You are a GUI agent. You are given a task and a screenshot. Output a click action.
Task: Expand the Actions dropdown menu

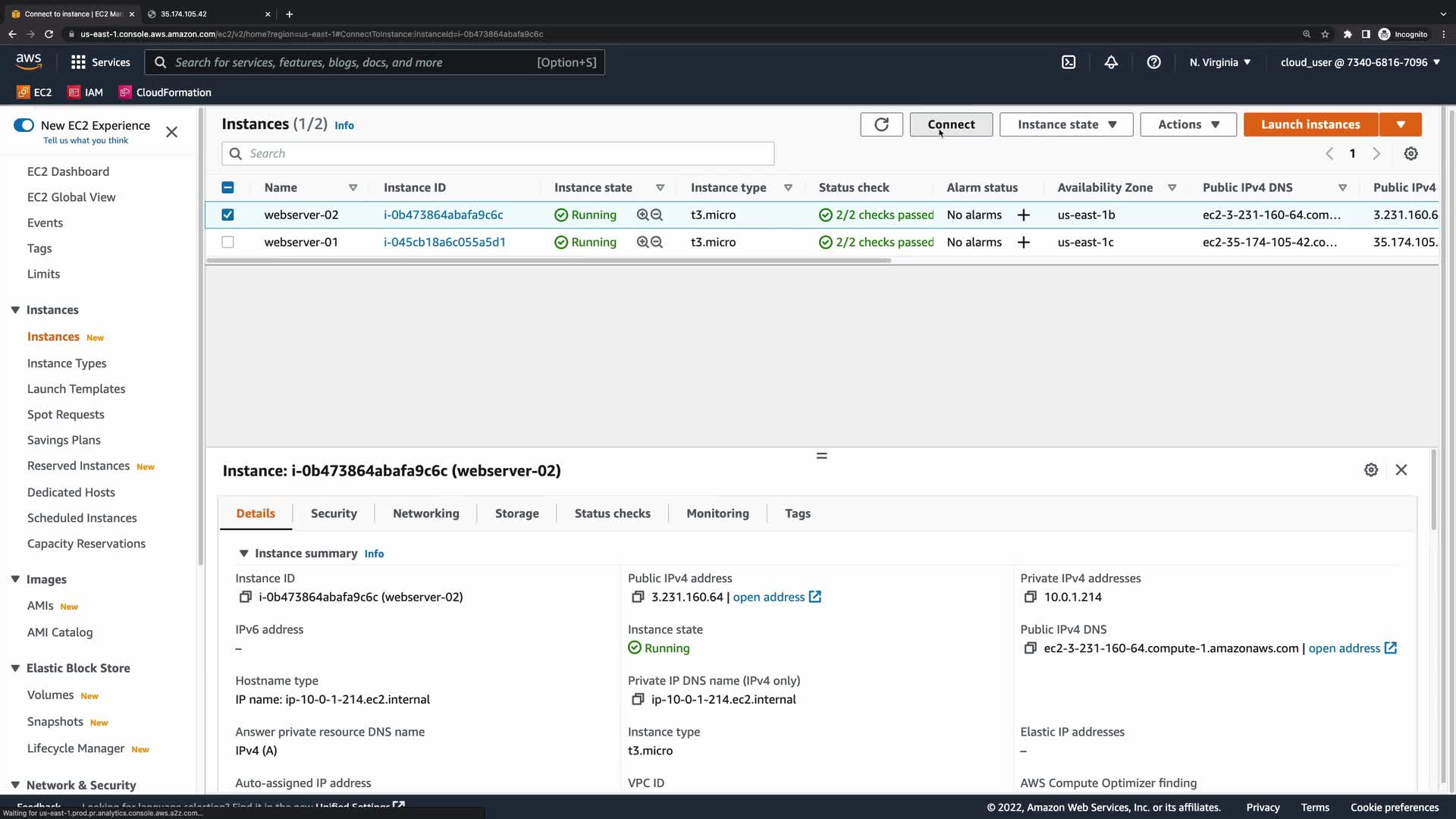point(1188,124)
